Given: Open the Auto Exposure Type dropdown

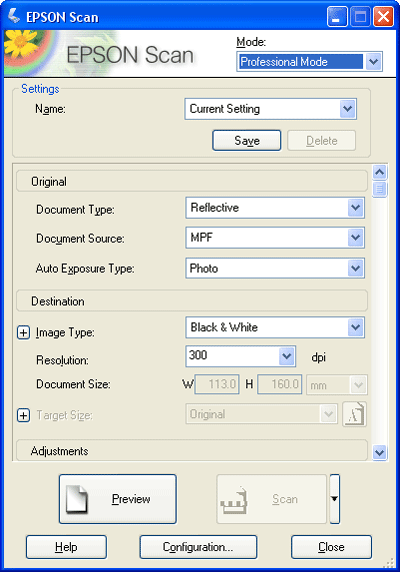Looking at the screenshot, I should click(x=275, y=268).
